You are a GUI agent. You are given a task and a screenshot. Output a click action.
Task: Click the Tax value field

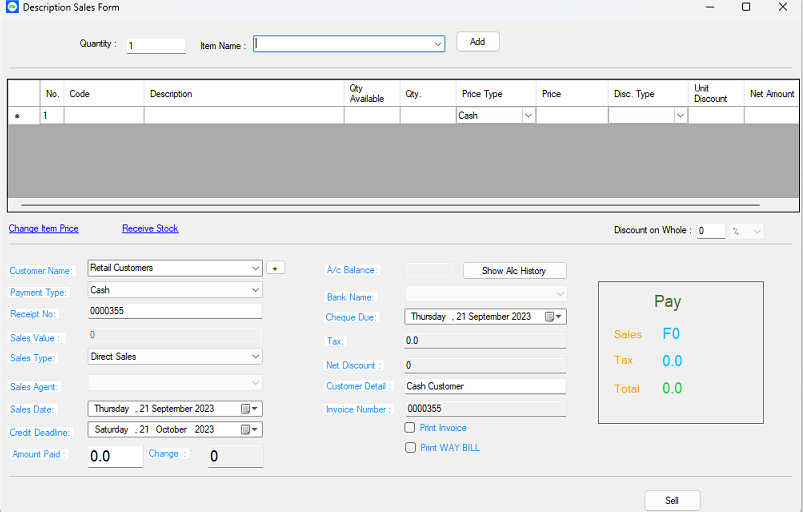click(485, 340)
